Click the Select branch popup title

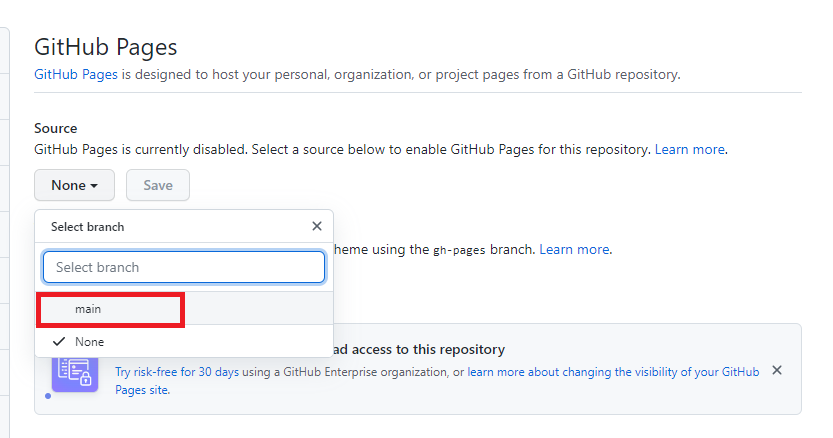point(88,227)
